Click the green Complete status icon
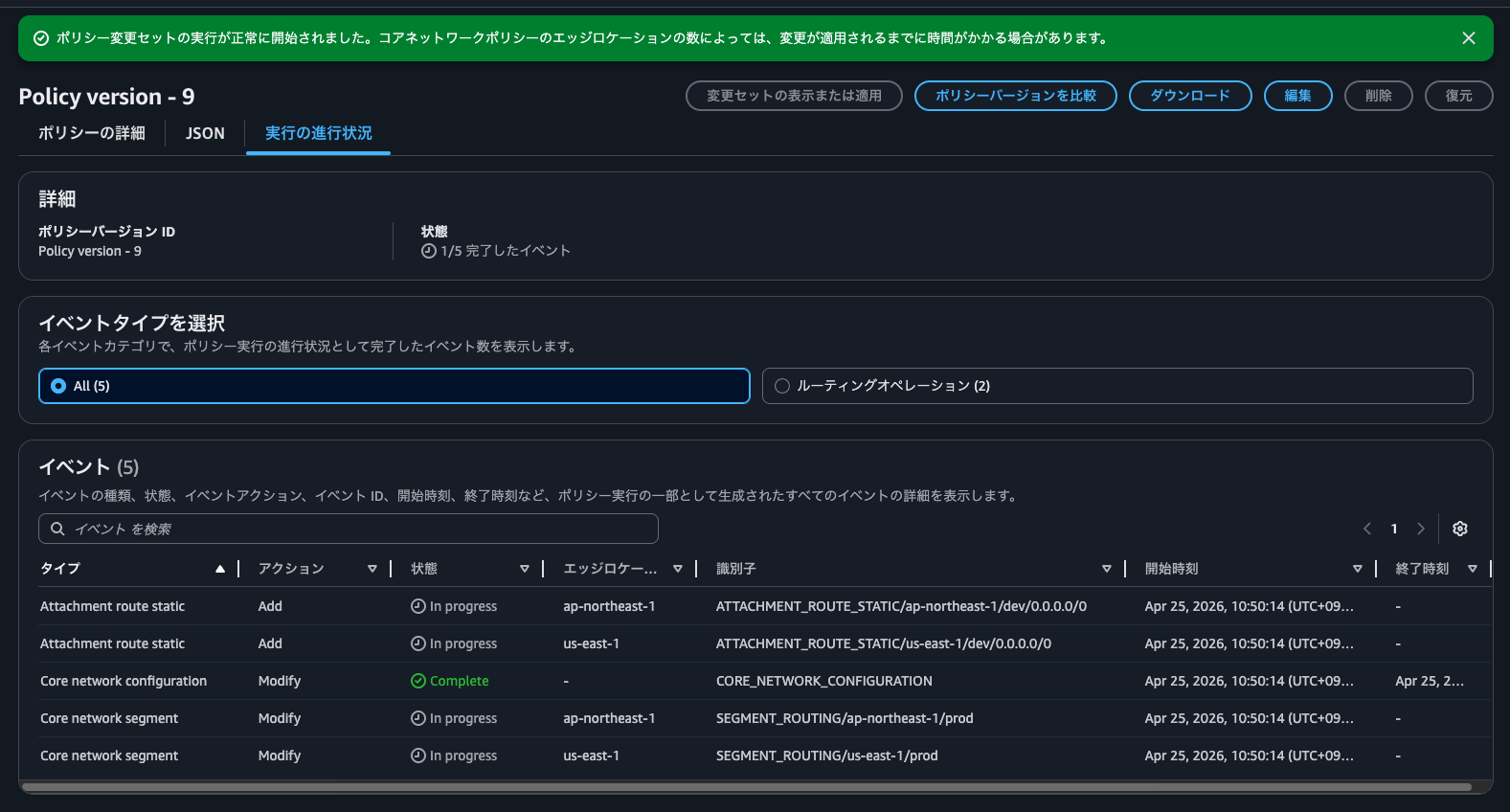The width and height of the screenshot is (1510, 812). point(418,681)
